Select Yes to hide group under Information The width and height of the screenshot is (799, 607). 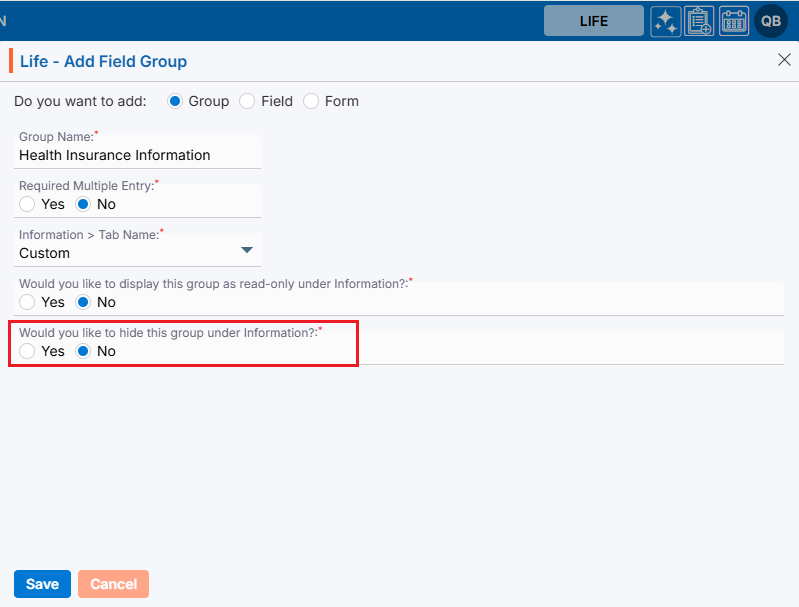27,351
